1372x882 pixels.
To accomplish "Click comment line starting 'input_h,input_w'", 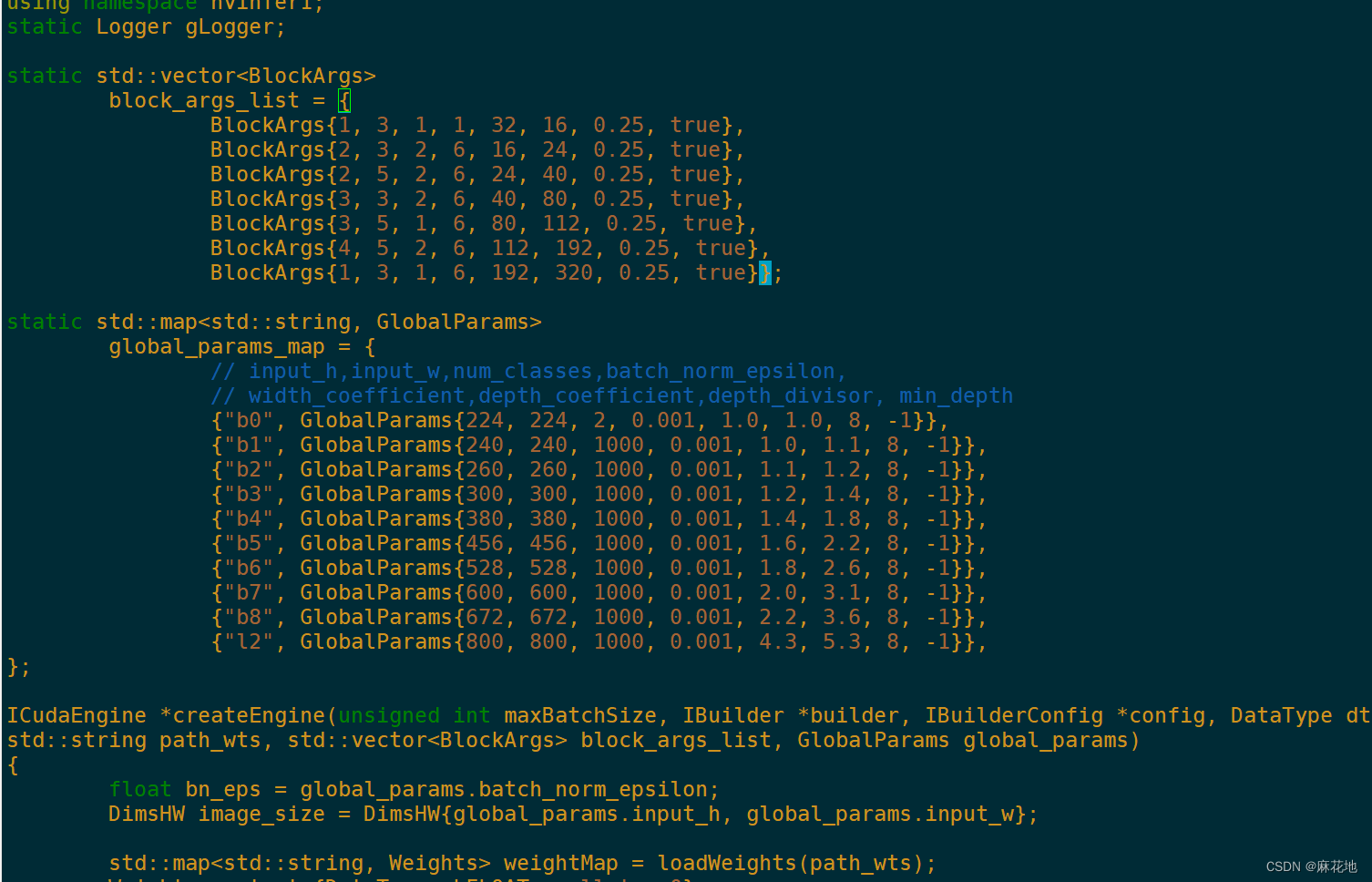I will click(528, 371).
